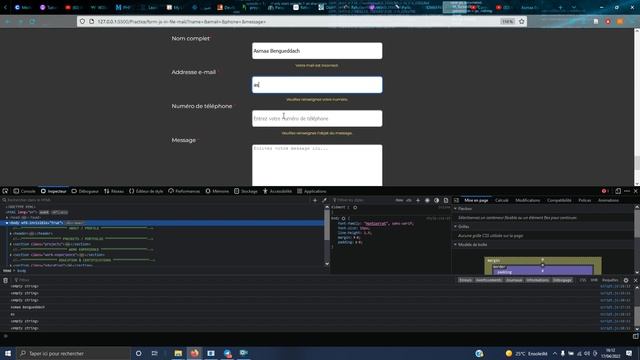The height and width of the screenshot is (360, 640).
Task: Toggle the :hov pseudo-class panel
Action: 399,200
